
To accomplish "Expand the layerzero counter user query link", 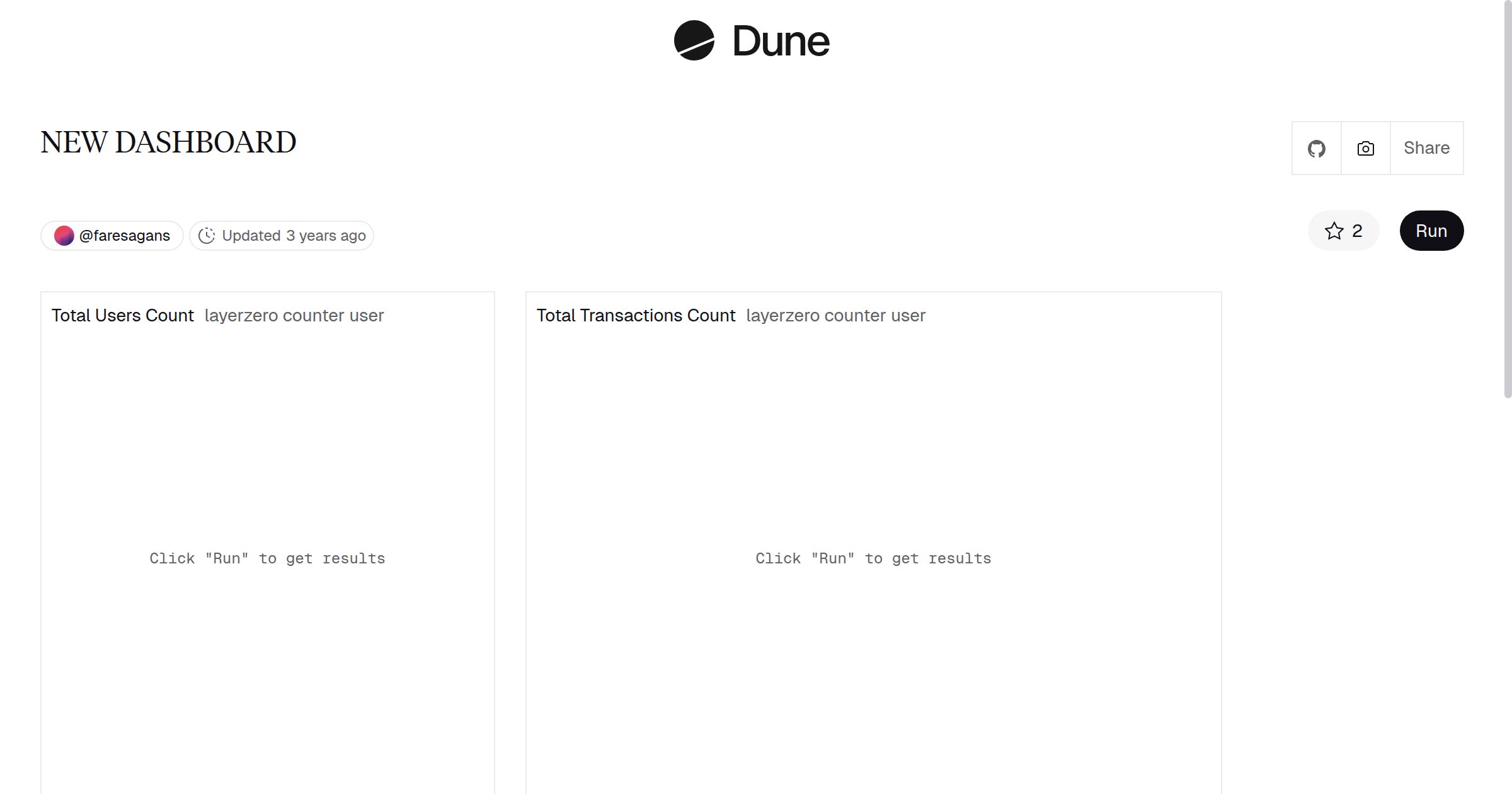I will pos(294,315).
